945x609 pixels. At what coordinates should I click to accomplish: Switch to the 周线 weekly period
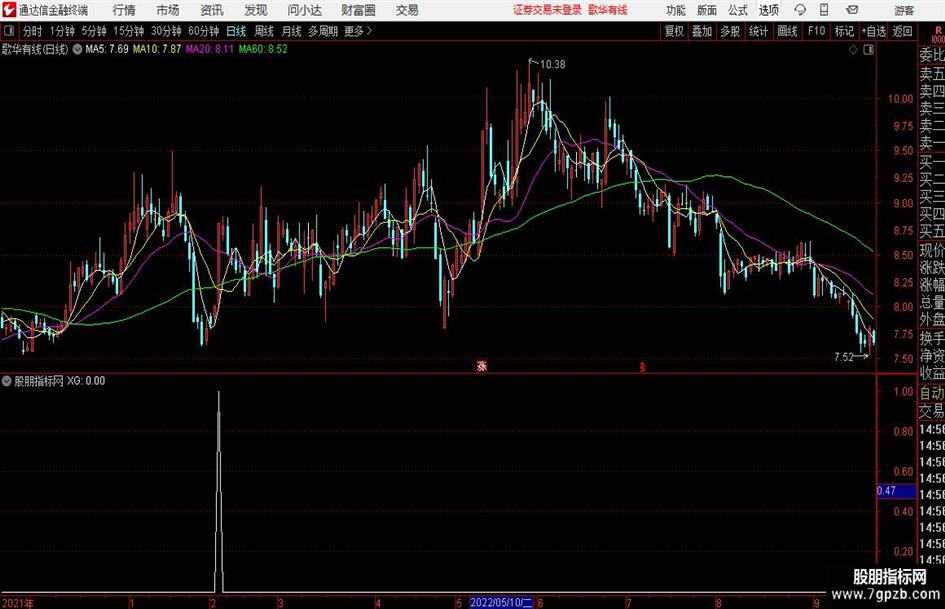[264, 31]
